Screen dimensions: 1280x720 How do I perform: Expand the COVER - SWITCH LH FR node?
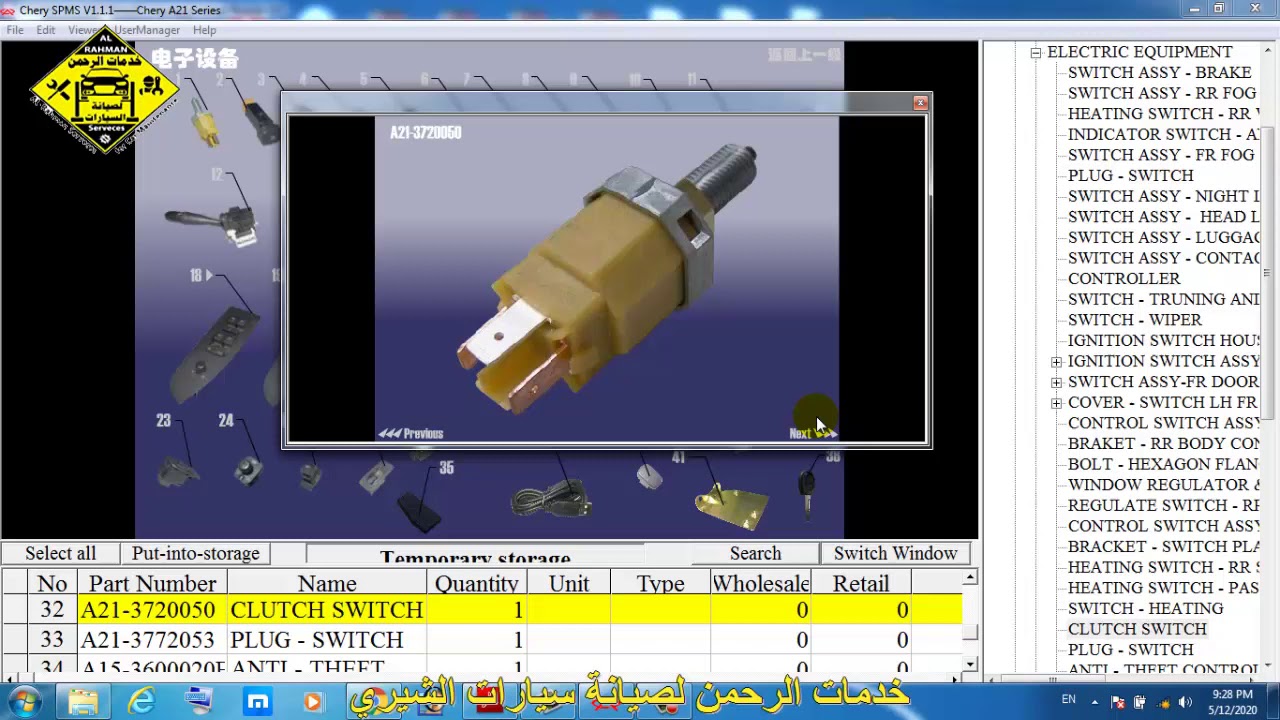(x=1056, y=403)
